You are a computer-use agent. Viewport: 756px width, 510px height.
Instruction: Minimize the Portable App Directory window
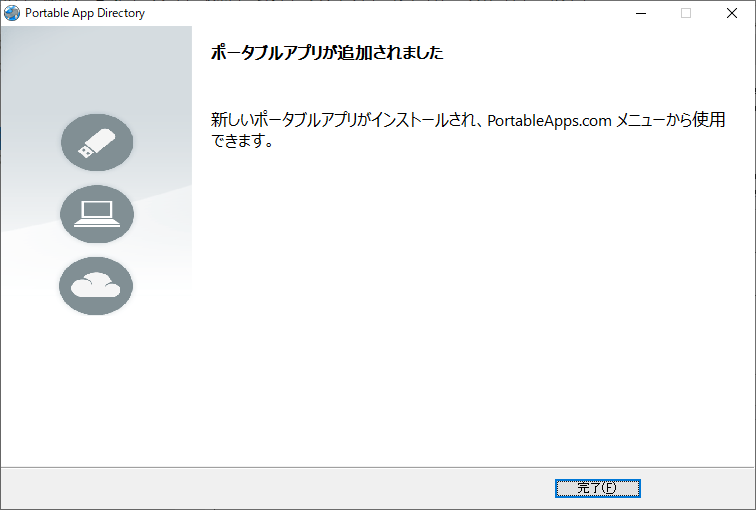coord(641,13)
